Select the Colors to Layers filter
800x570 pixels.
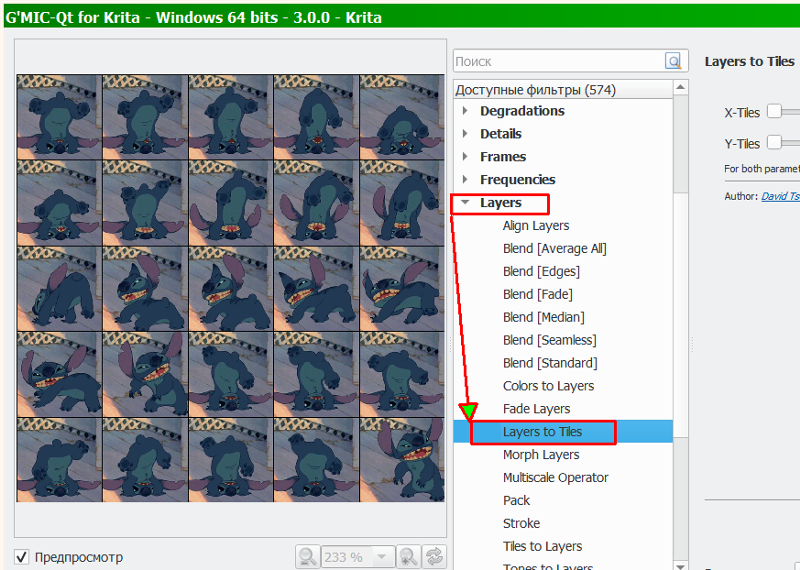pos(548,386)
